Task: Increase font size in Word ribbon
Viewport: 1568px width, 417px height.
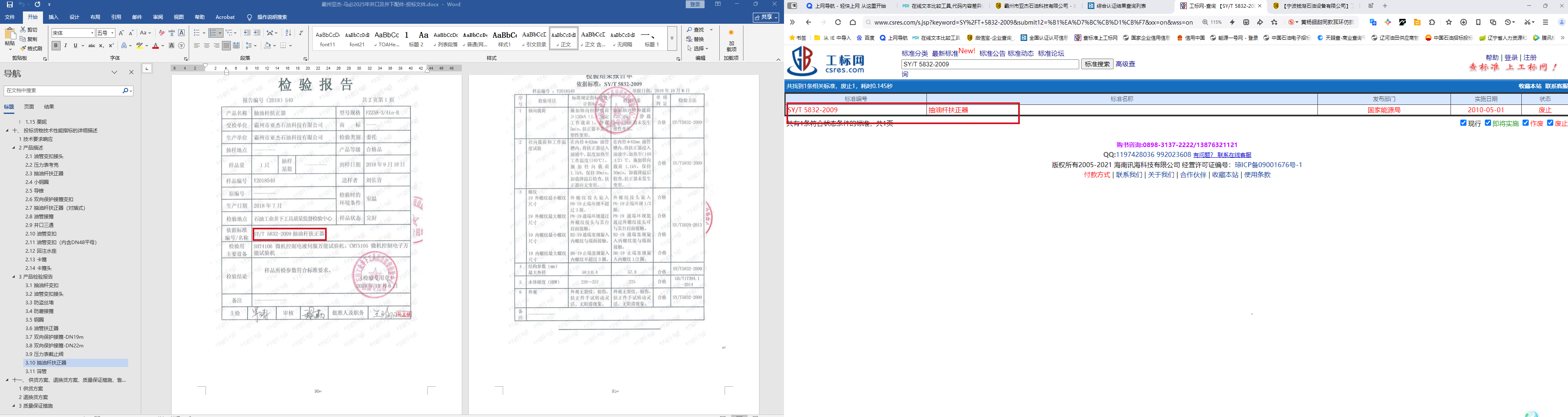Action: (x=121, y=33)
